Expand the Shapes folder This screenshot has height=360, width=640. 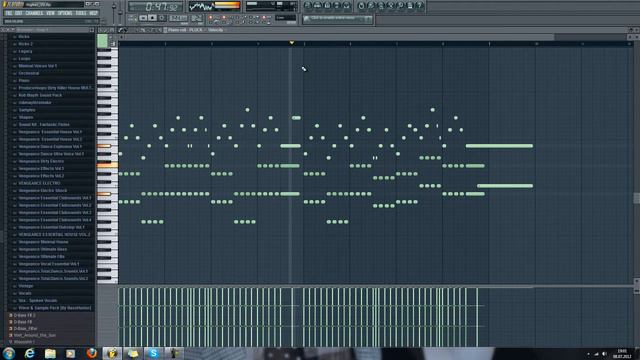pos(26,117)
